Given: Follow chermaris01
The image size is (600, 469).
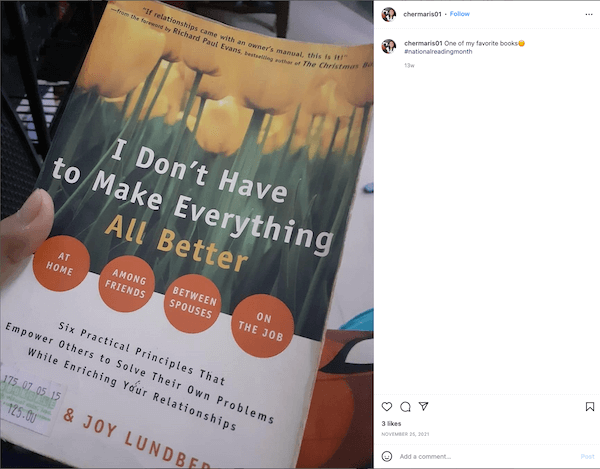Looking at the screenshot, I should 460,14.
